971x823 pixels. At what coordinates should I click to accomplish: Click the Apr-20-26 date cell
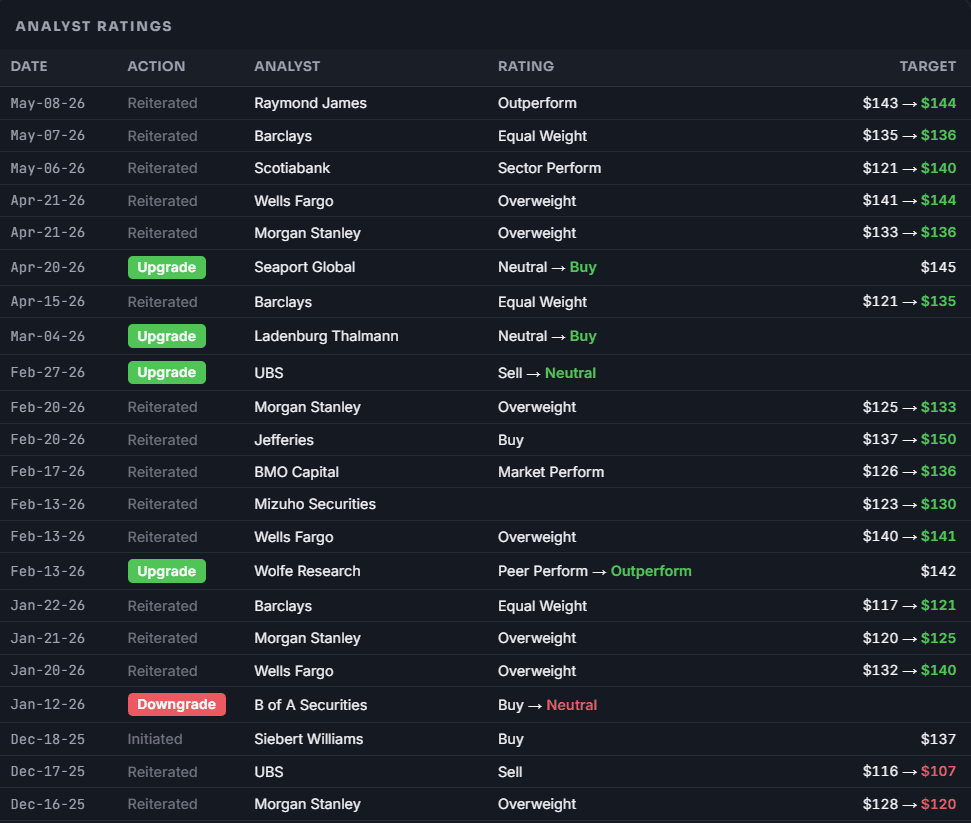click(48, 268)
